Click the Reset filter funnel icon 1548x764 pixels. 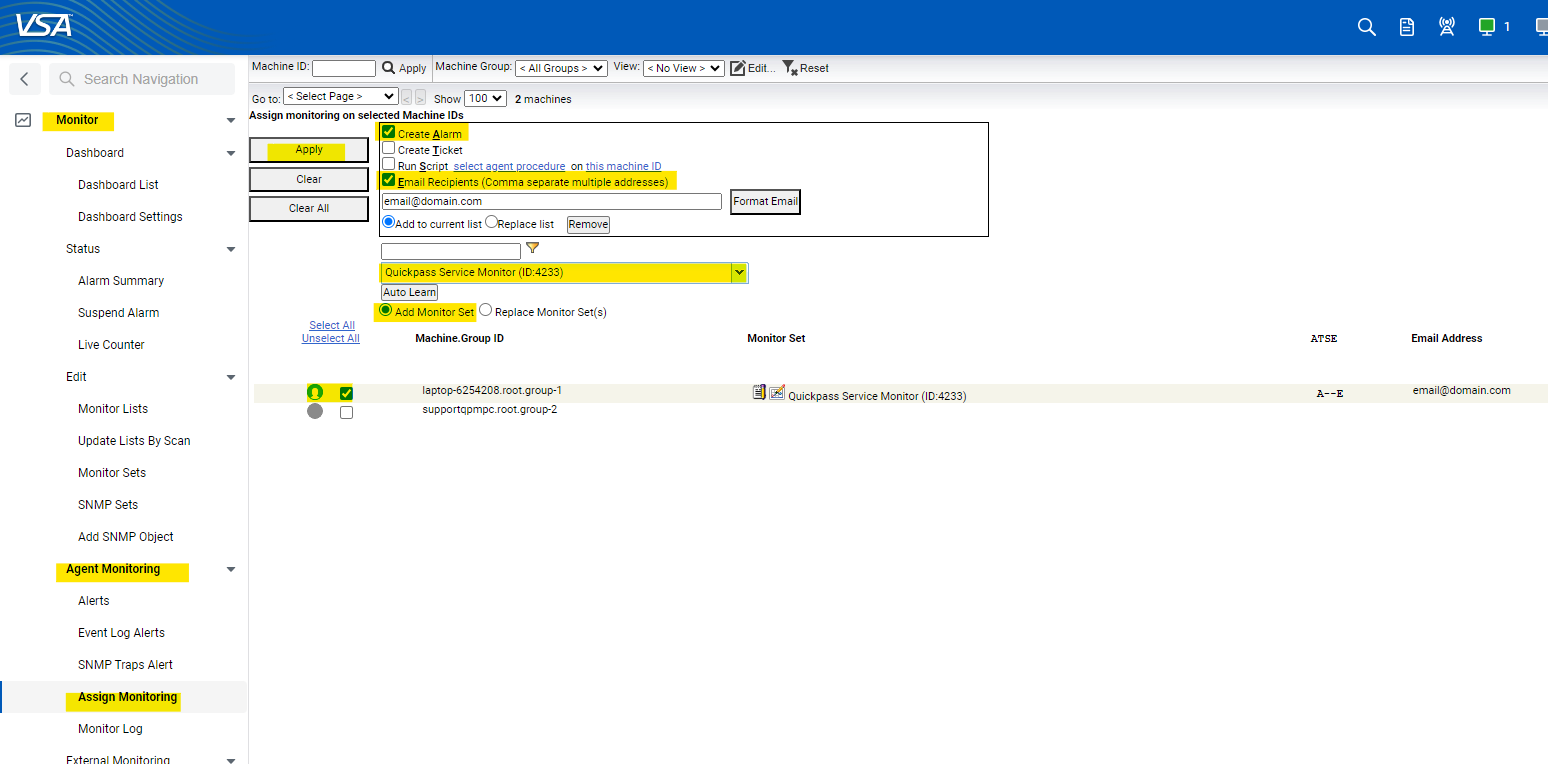tap(789, 68)
